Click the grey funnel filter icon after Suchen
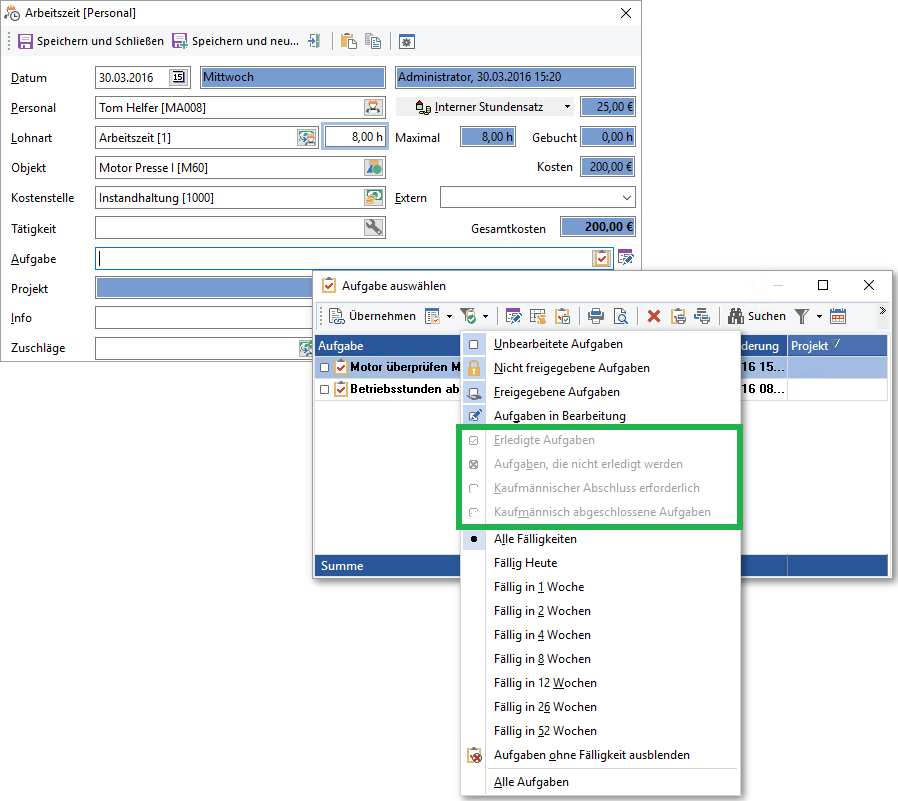The image size is (898, 801). coord(802,316)
